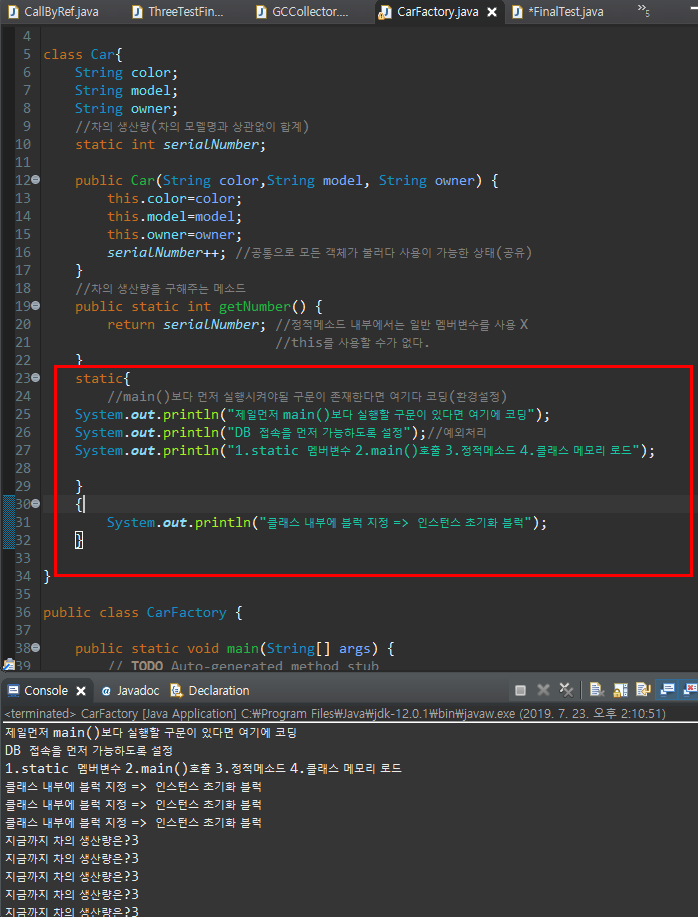698x917 pixels.
Task: Click 'DB 접속을 먼저 가능하도록 설정' in console output
Action: click(x=88, y=750)
